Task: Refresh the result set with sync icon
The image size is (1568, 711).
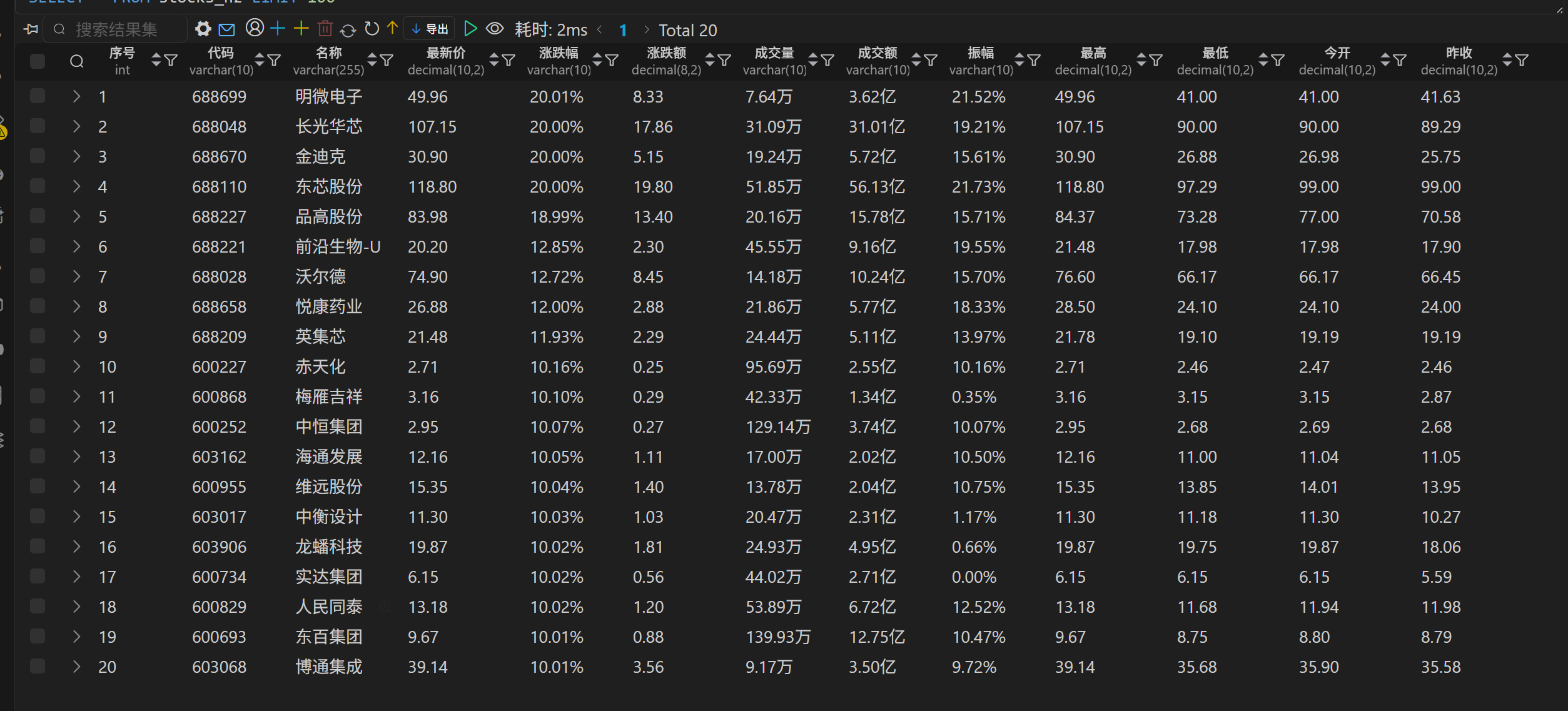Action: pyautogui.click(x=348, y=29)
